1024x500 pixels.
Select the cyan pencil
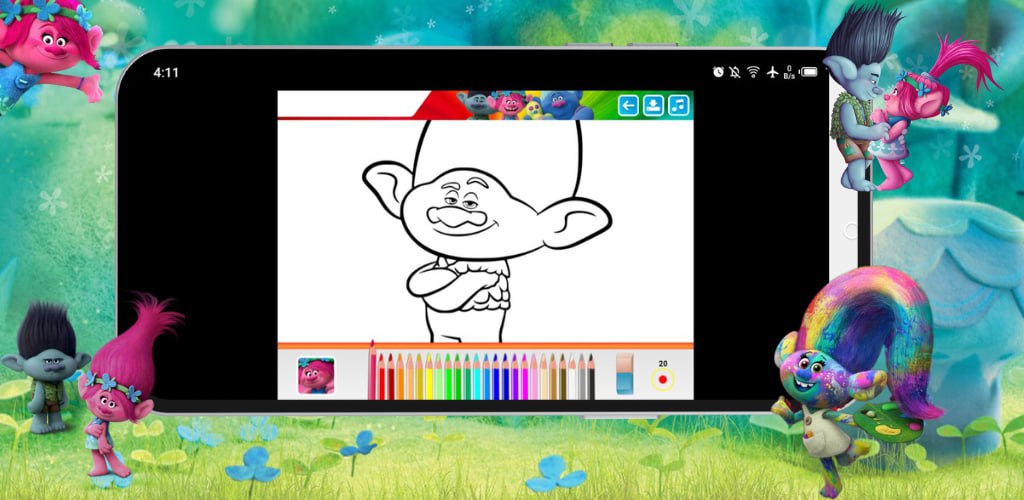click(x=477, y=377)
